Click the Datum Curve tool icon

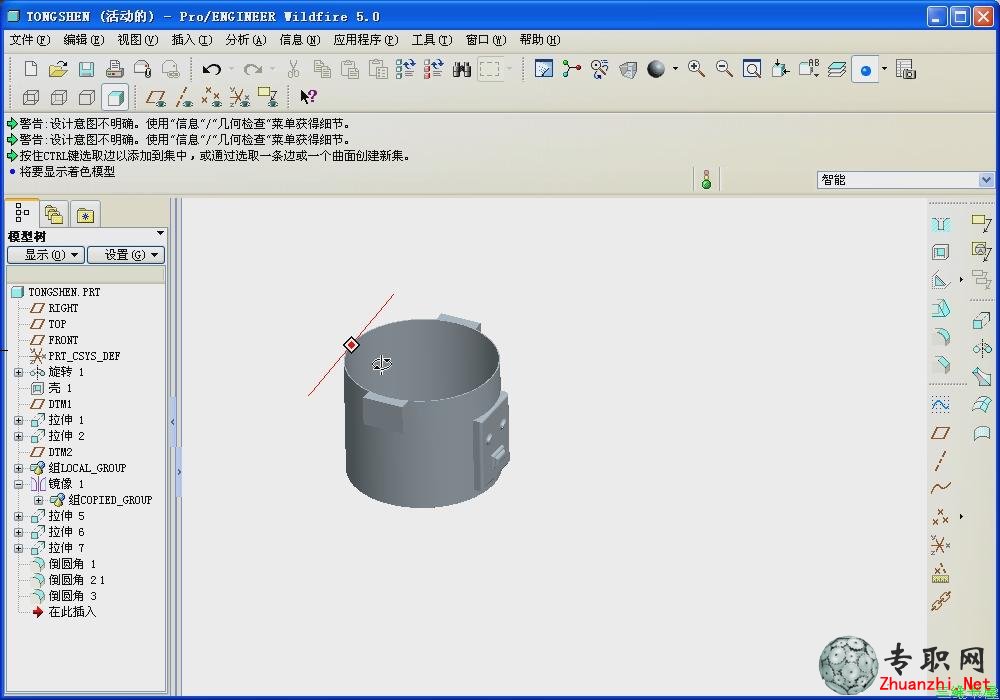[x=941, y=488]
